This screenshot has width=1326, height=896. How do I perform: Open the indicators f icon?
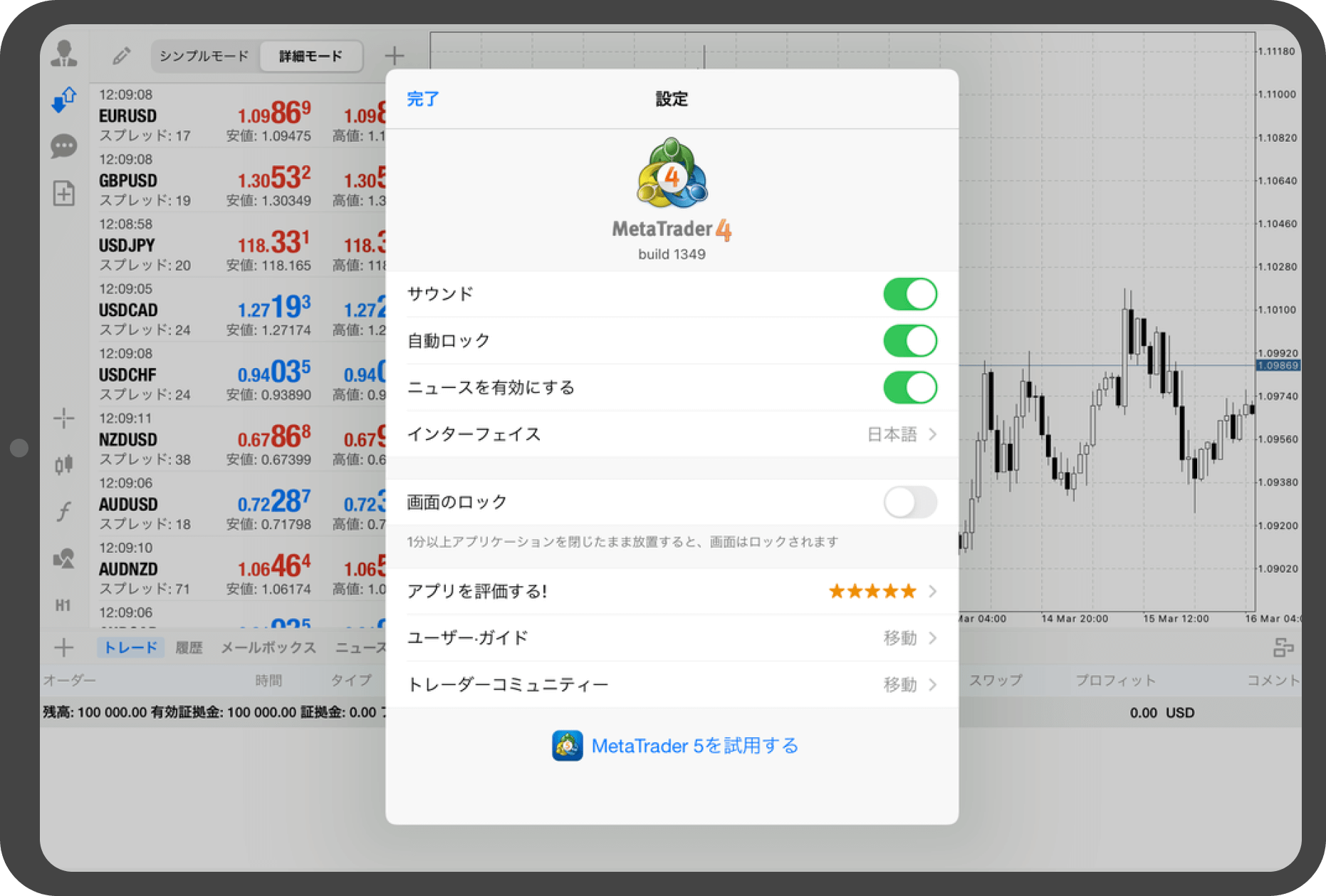coord(64,511)
